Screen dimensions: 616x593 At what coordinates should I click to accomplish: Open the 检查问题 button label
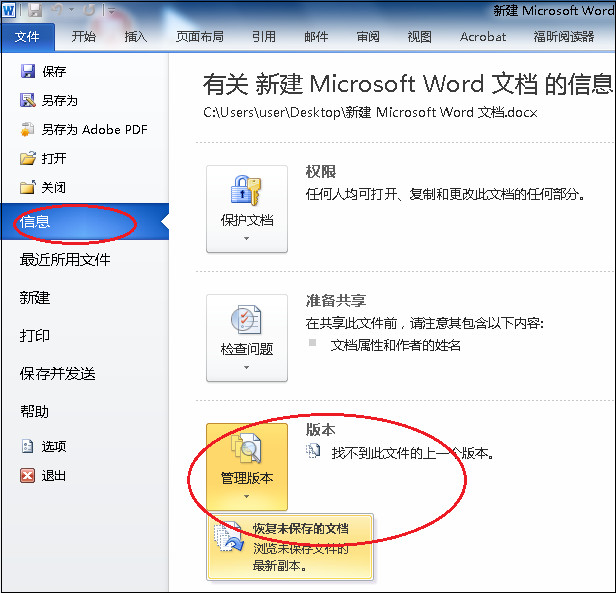247,349
